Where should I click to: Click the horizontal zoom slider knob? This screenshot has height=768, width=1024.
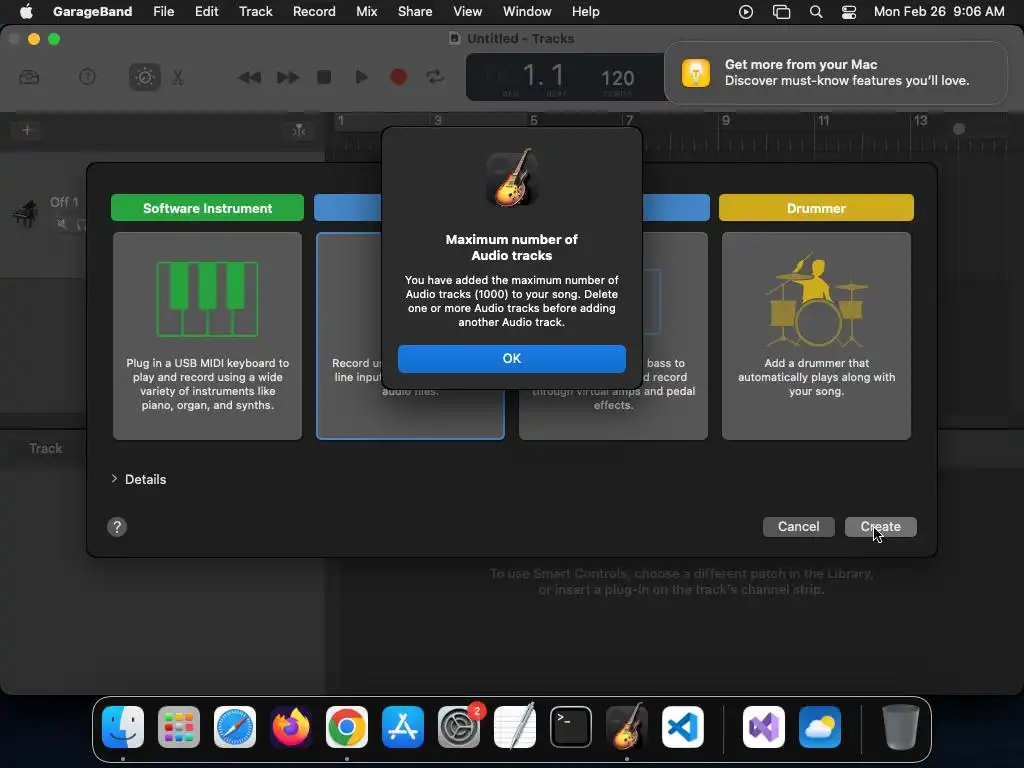pos(959,129)
